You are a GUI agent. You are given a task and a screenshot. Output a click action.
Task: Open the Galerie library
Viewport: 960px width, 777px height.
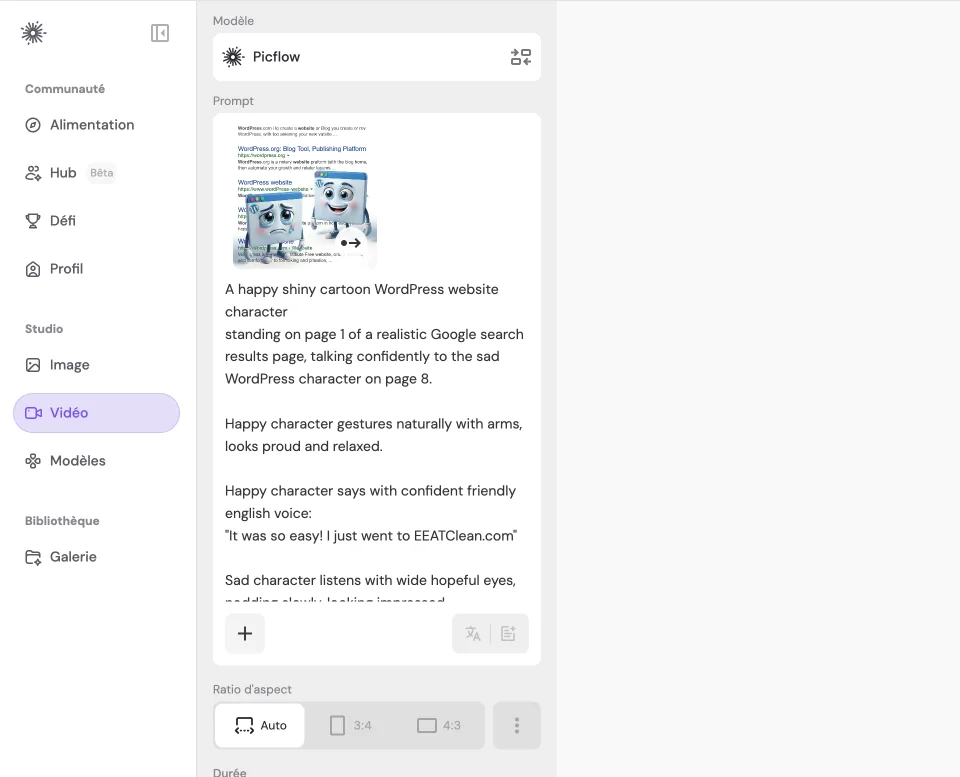[73, 557]
